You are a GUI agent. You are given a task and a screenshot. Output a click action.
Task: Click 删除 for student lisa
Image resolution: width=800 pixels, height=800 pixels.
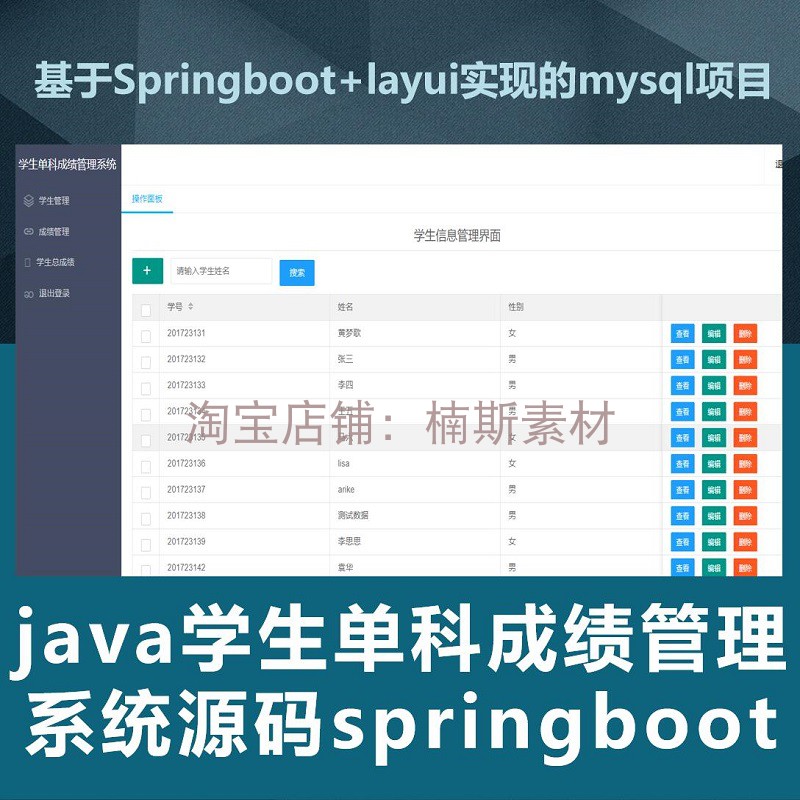coord(745,464)
